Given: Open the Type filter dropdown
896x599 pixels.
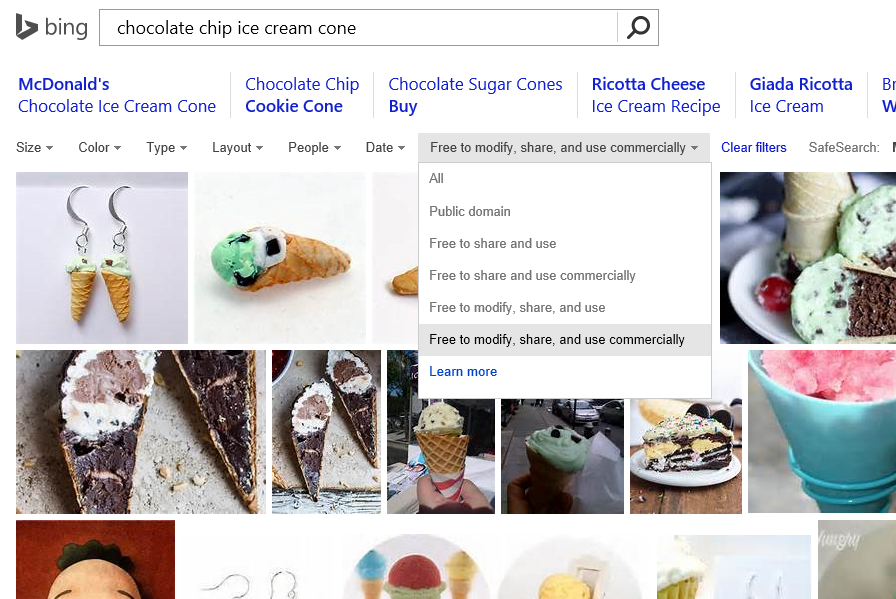Looking at the screenshot, I should [167, 147].
